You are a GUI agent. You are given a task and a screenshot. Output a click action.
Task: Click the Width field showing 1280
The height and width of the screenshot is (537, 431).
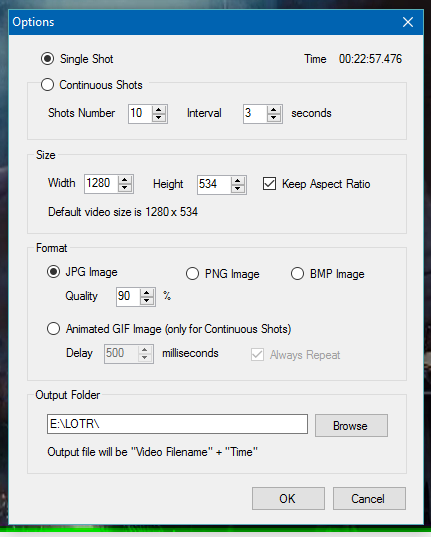pos(101,184)
